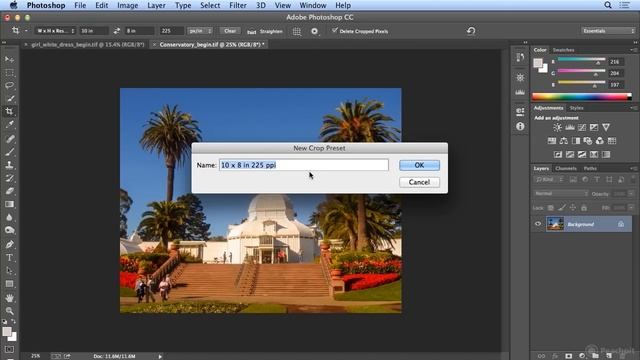Open the Select menu
This screenshot has width=640, height=360.
click(210, 5)
